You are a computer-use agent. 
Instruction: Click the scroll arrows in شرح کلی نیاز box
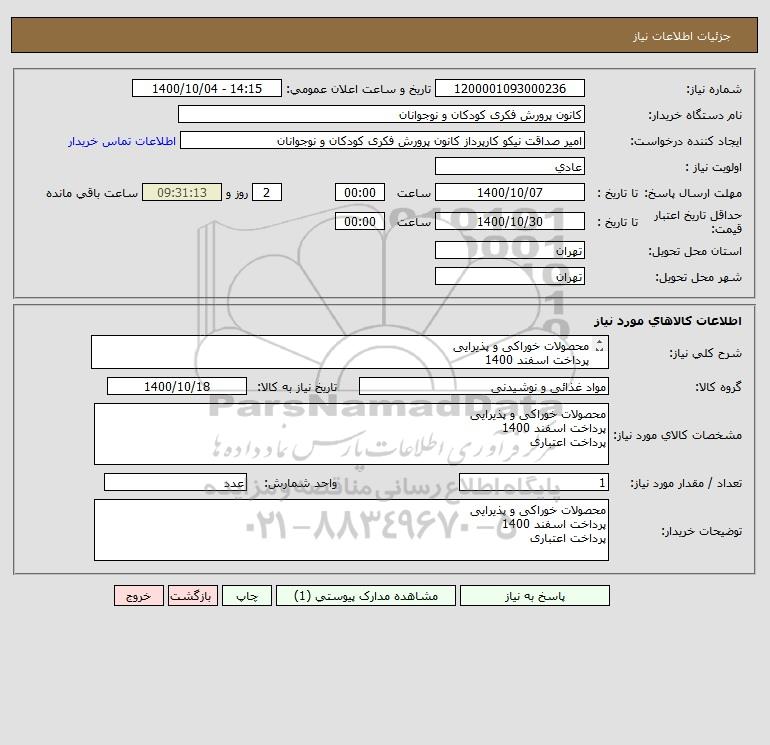point(599,346)
